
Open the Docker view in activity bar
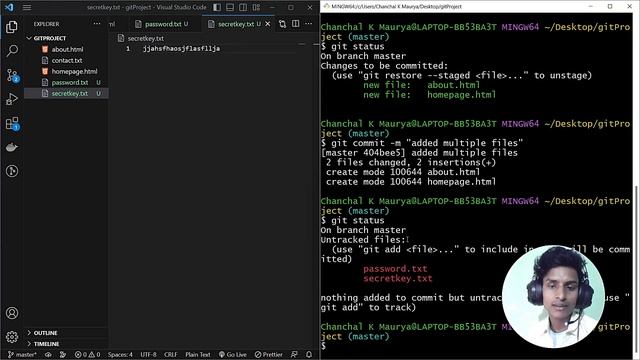coord(12,147)
